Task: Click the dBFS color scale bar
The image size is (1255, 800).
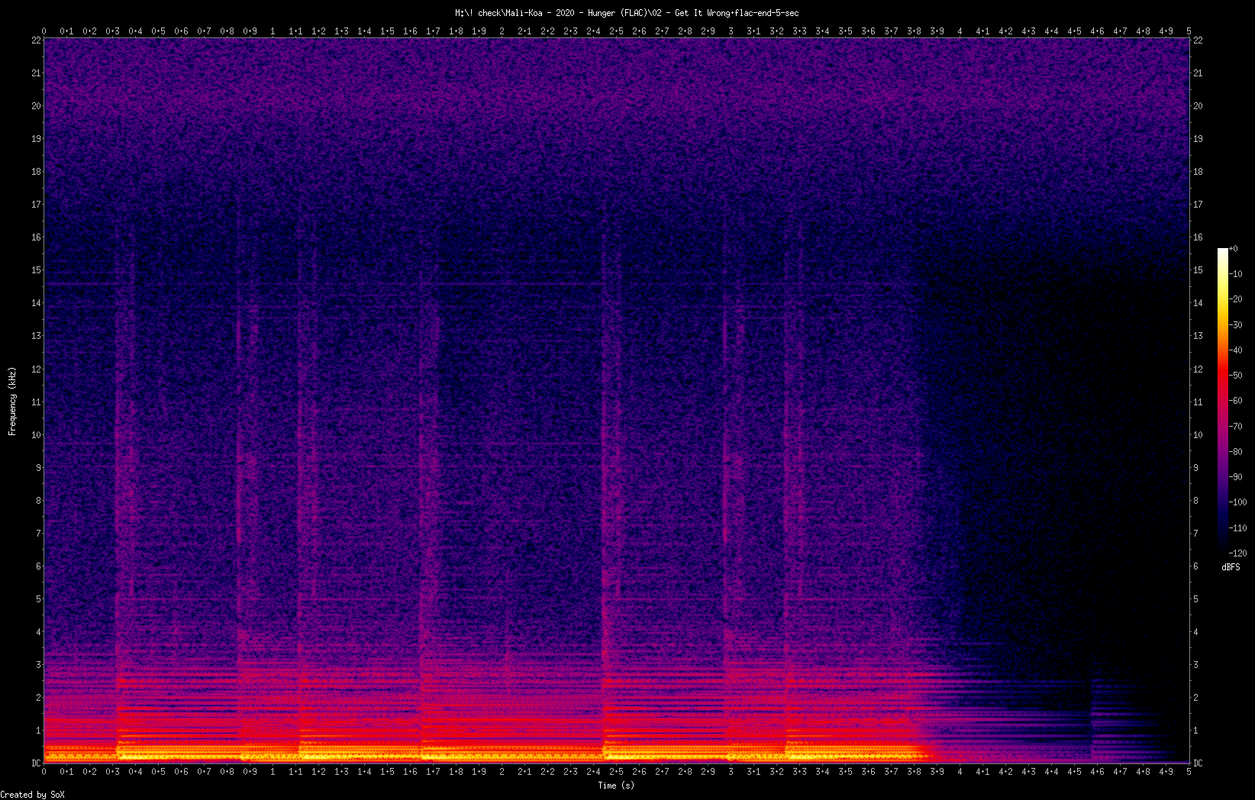Action: 1222,400
